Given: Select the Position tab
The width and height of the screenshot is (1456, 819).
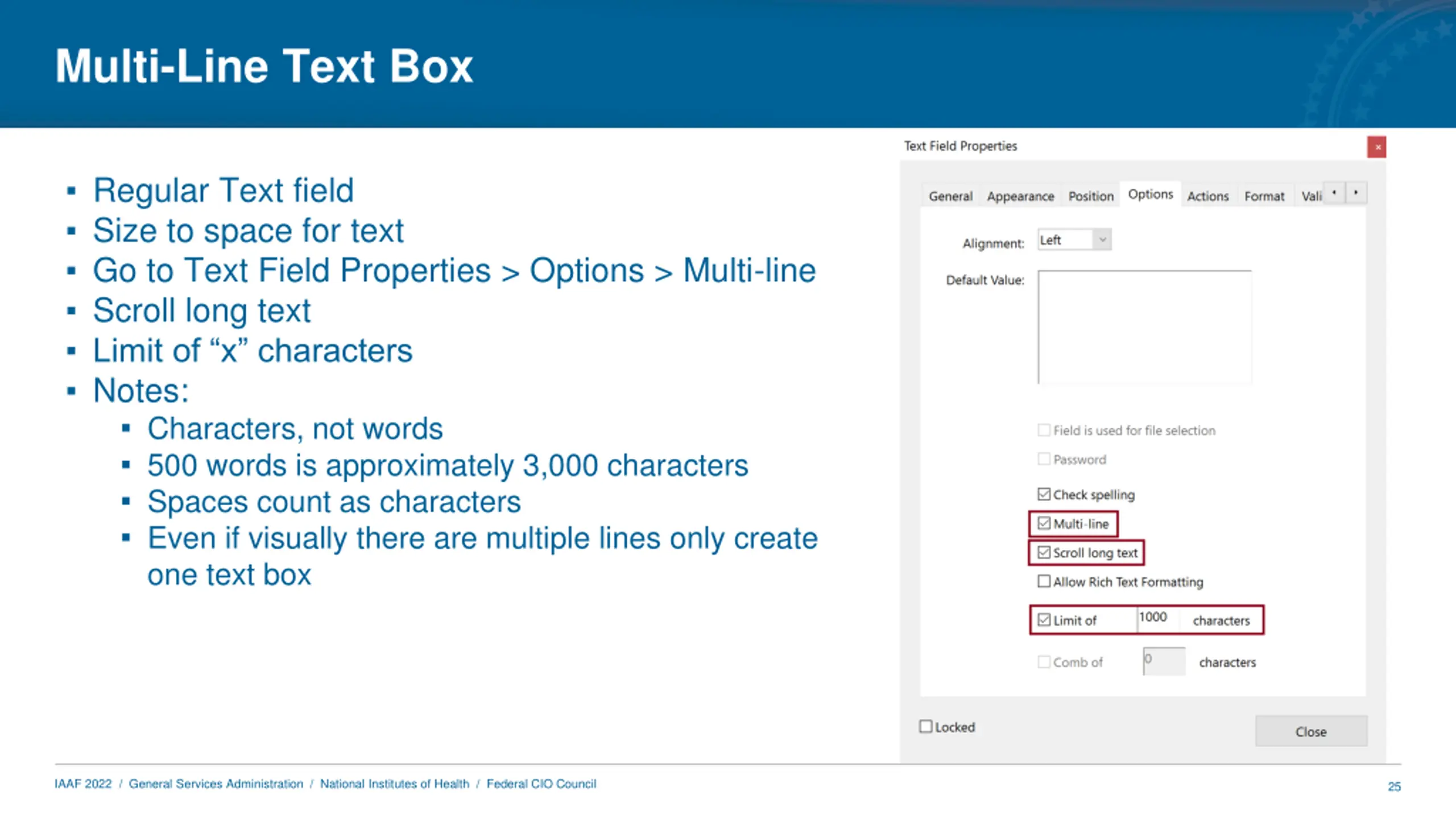Looking at the screenshot, I should [x=1091, y=196].
